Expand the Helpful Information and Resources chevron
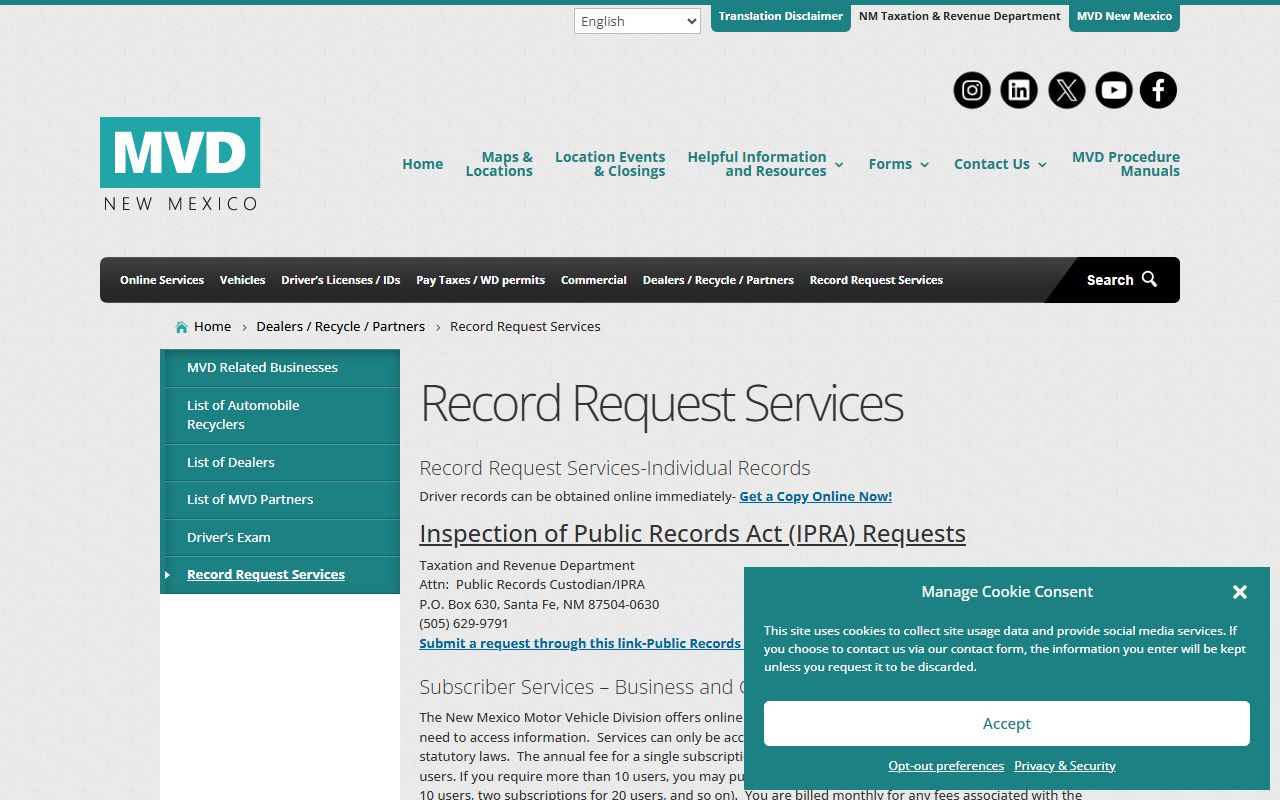The image size is (1280, 800). (839, 165)
